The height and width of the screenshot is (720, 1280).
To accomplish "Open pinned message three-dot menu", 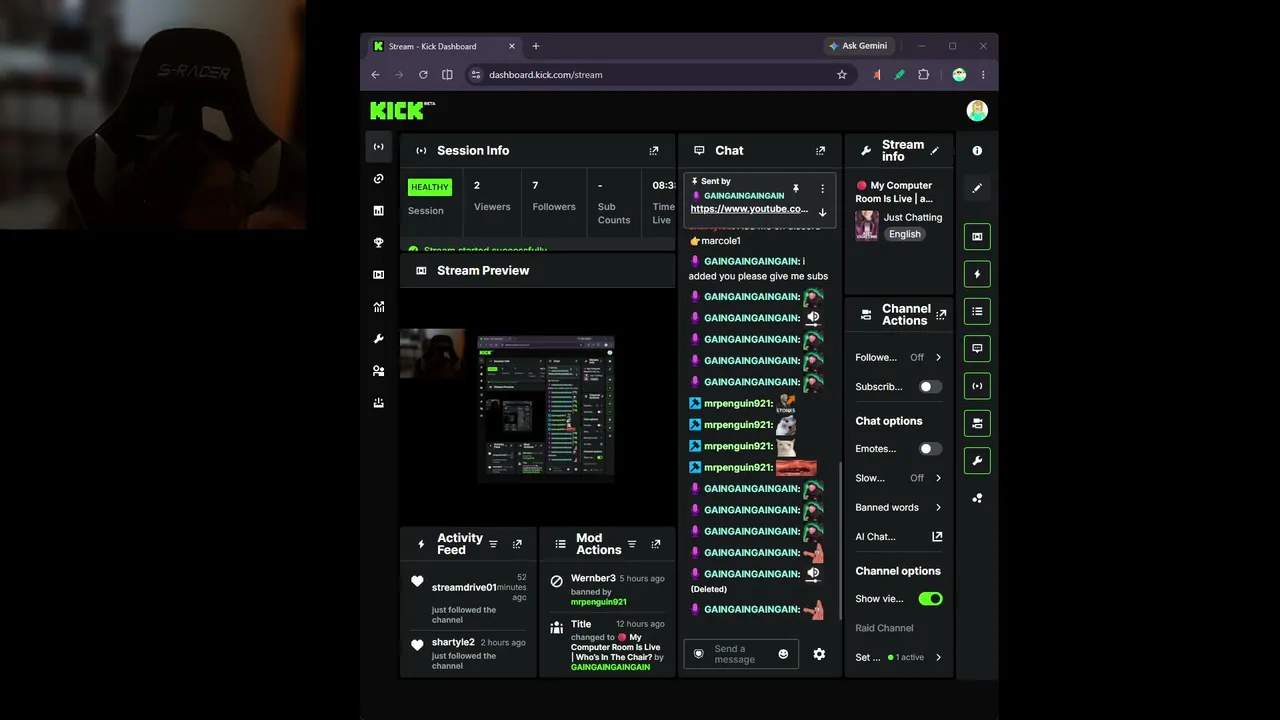I will tap(823, 188).
